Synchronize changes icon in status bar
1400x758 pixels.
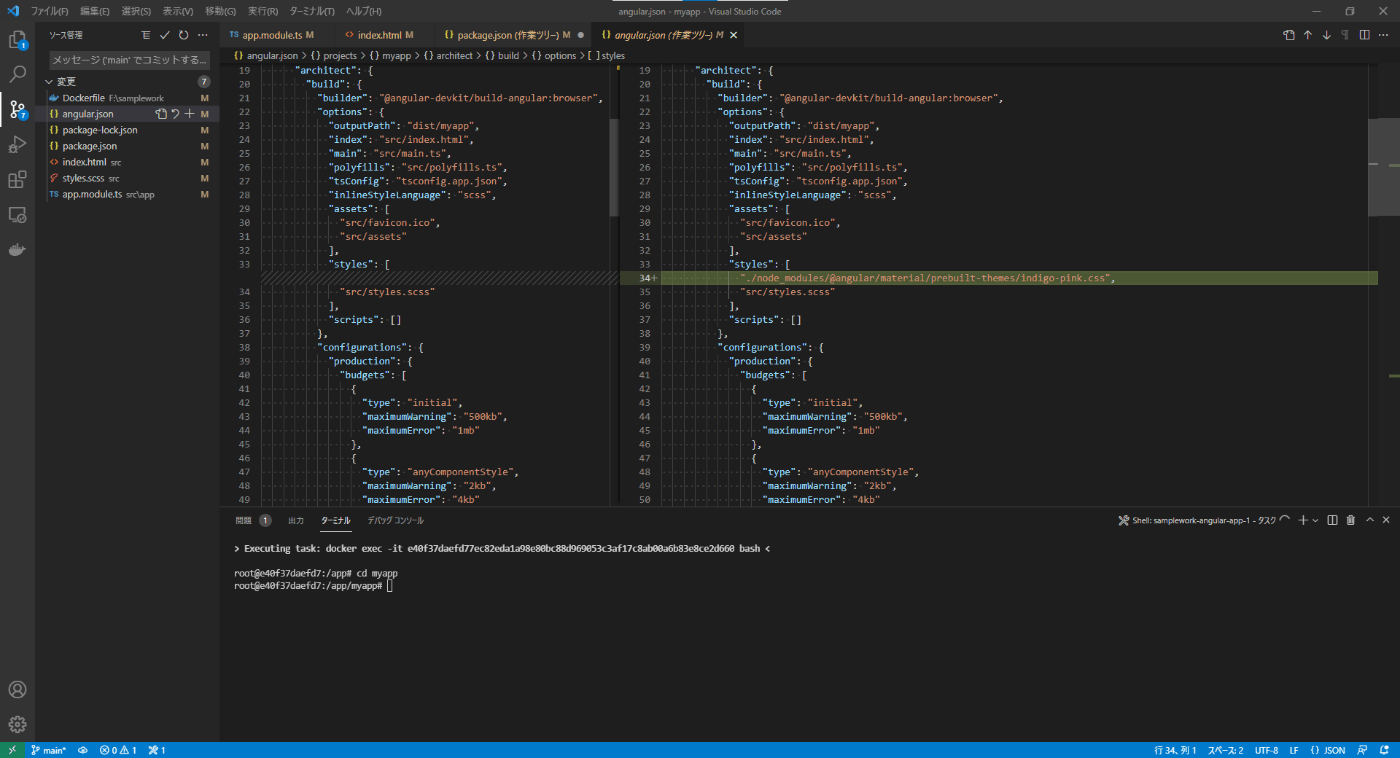pyautogui.click(x=83, y=750)
